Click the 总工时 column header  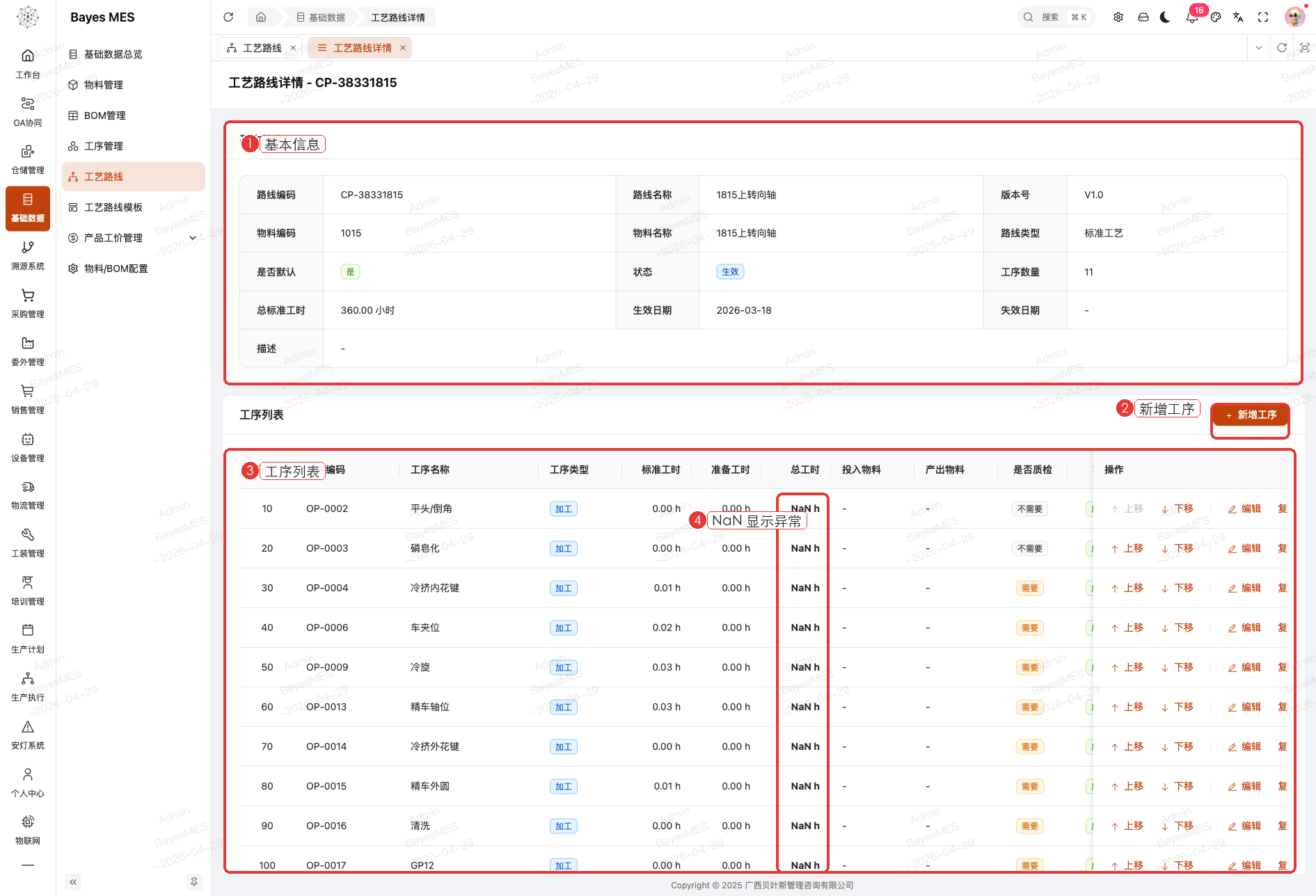[x=804, y=470]
